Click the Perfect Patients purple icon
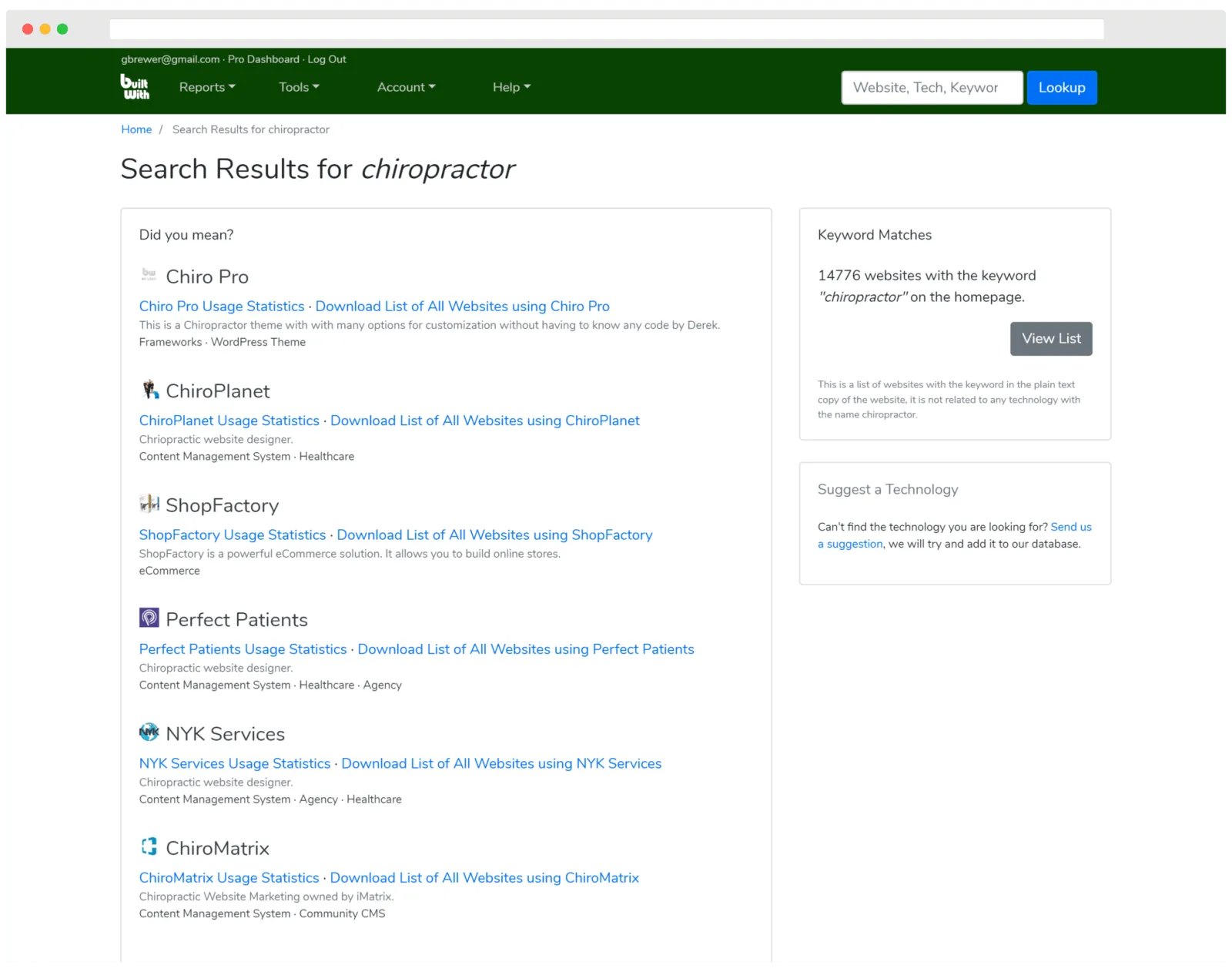The image size is (1232, 972). [x=149, y=618]
